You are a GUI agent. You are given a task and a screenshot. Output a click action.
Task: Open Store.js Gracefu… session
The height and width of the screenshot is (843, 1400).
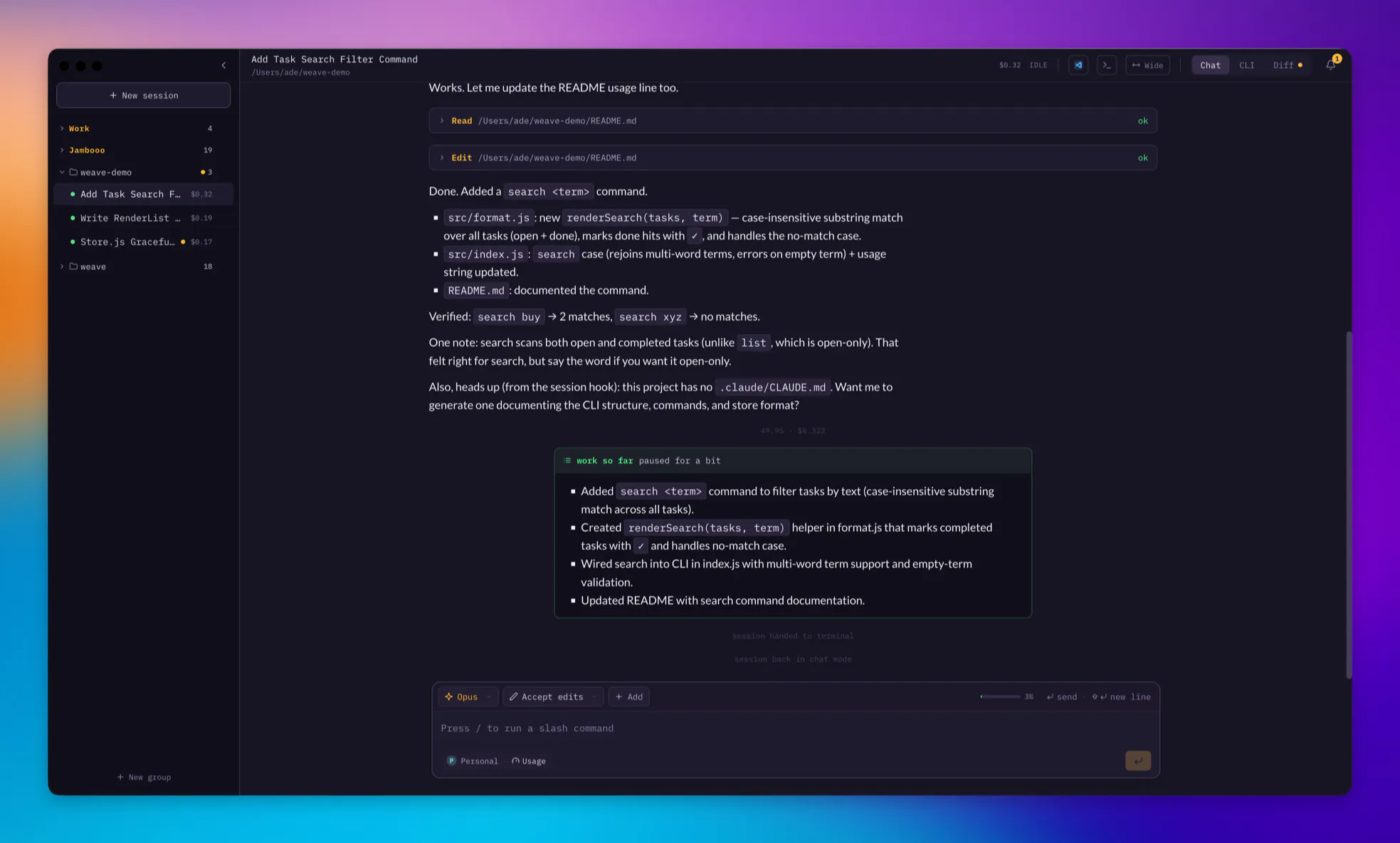143,241
